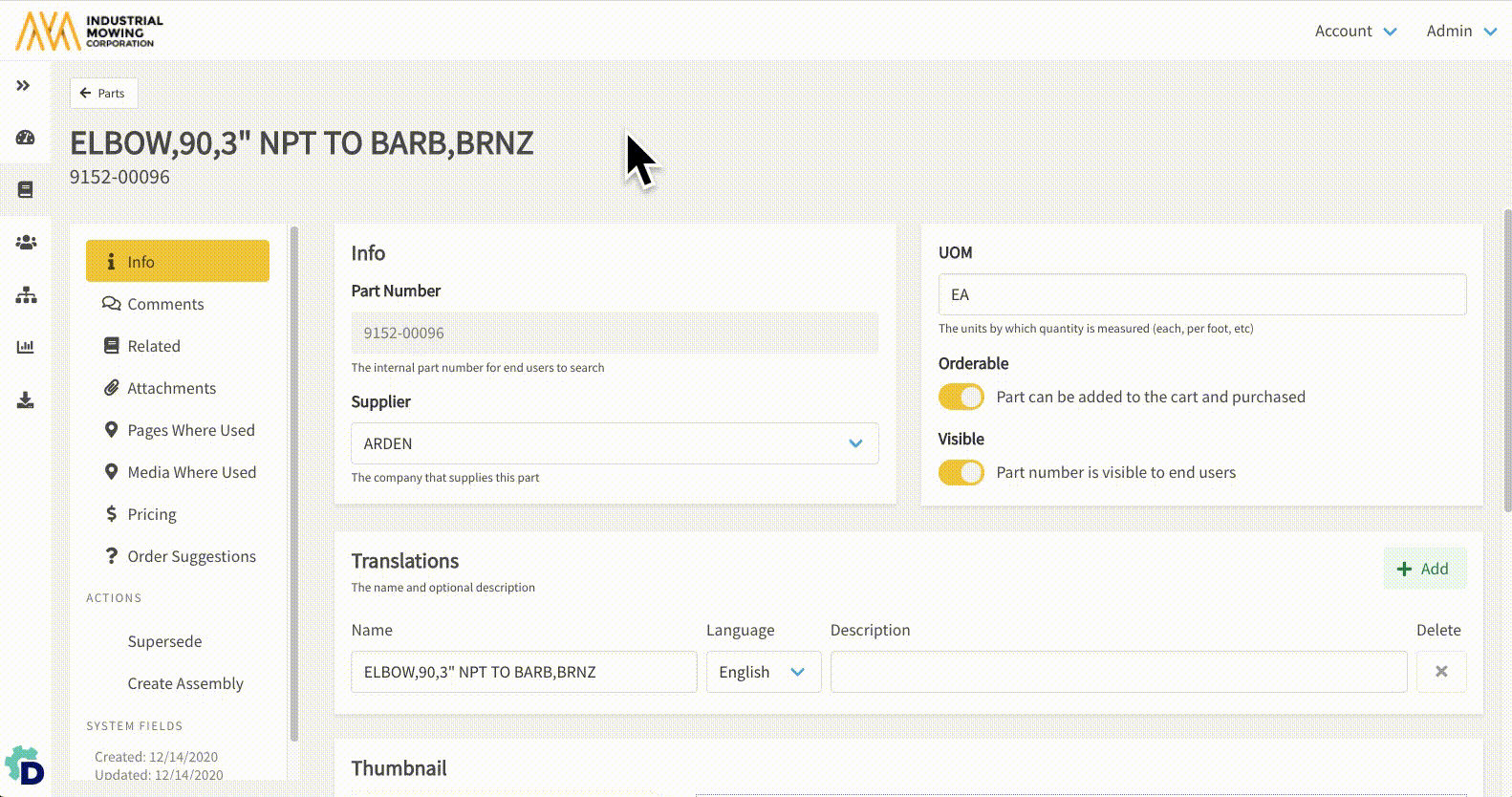This screenshot has height=797, width=1512.
Task: Open the organization hierarchy icon in sidebar
Action: [26, 295]
